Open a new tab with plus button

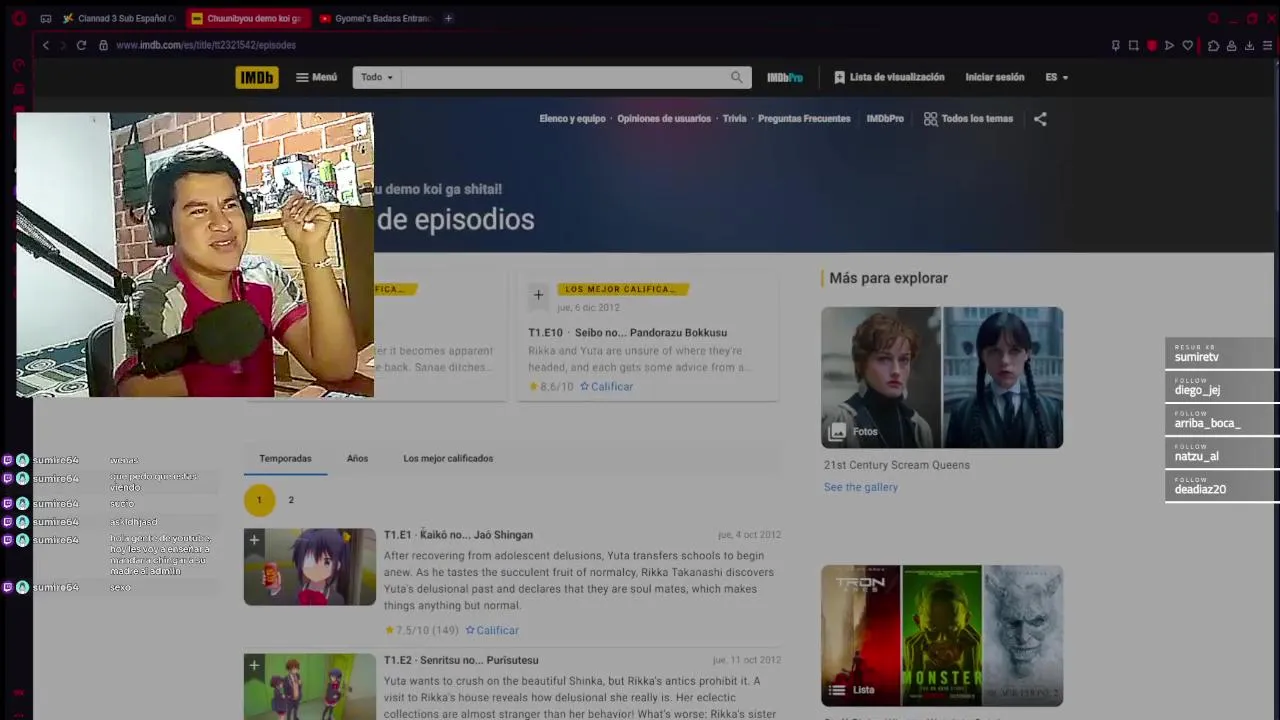click(x=448, y=18)
